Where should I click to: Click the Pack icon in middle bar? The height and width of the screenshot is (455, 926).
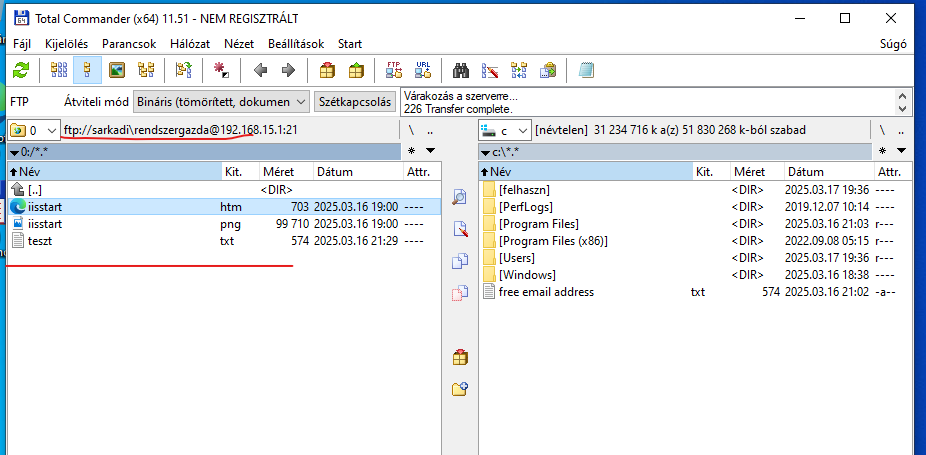click(460, 357)
